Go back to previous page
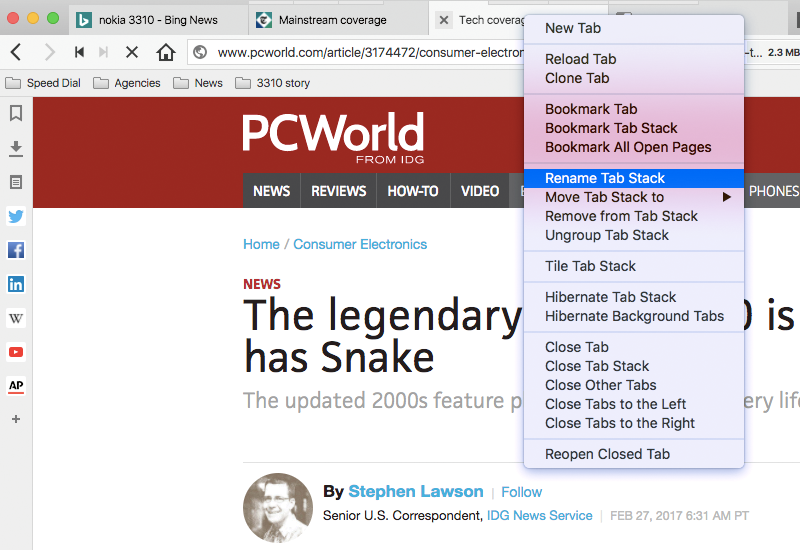The width and height of the screenshot is (800, 550). (16, 52)
